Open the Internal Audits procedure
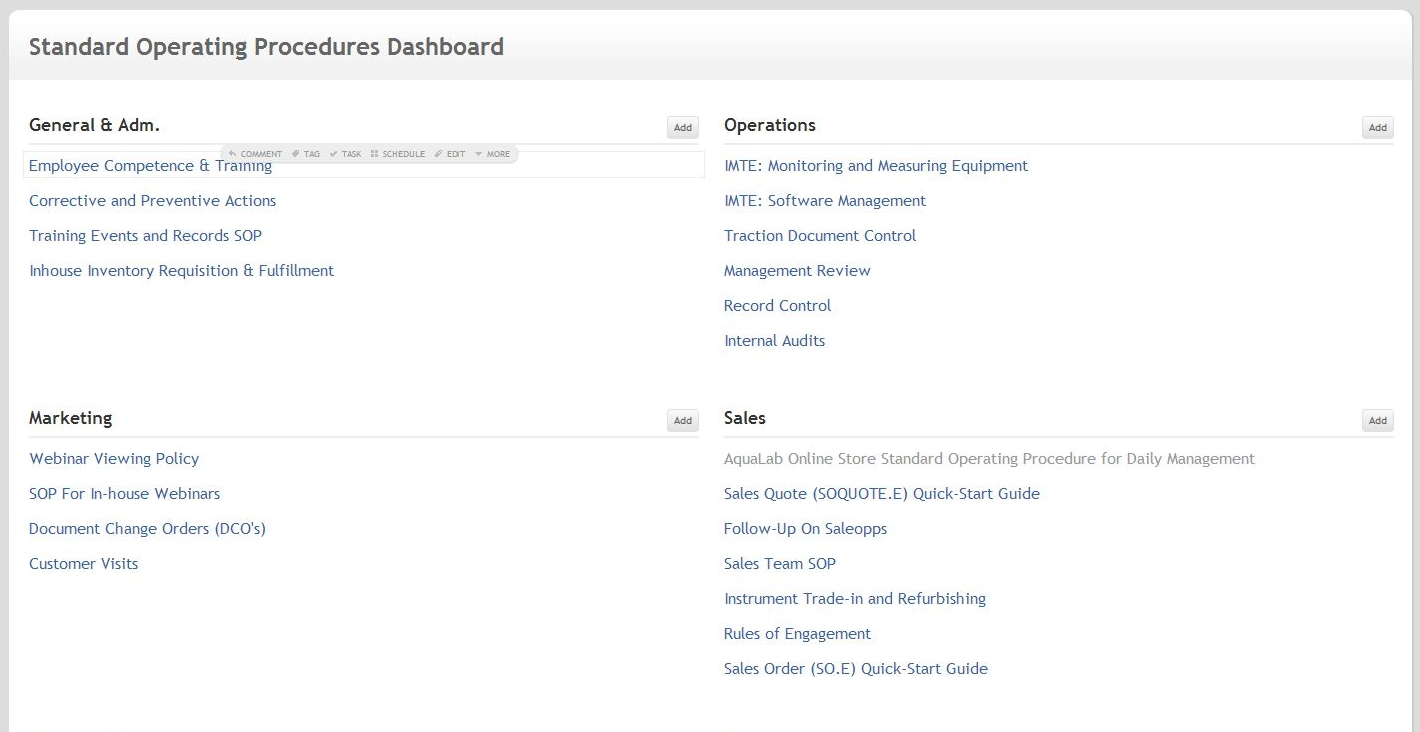Image resolution: width=1420 pixels, height=732 pixels. [x=774, y=341]
